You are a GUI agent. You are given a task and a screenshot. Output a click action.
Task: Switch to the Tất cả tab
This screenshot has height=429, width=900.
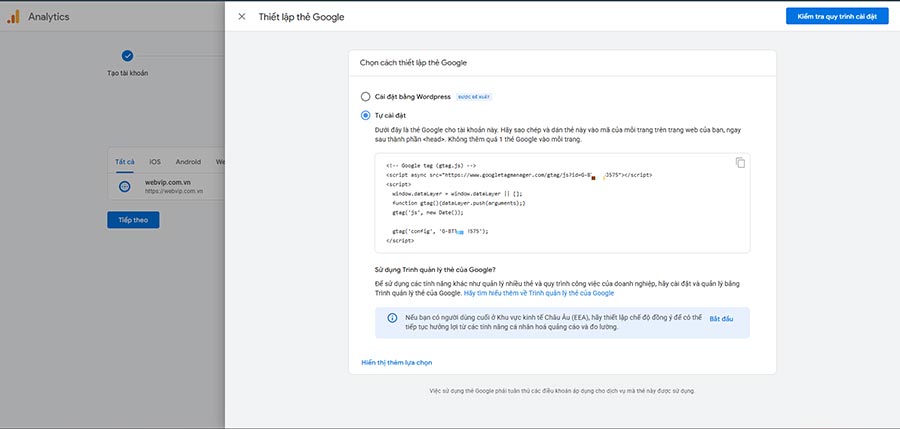125,162
